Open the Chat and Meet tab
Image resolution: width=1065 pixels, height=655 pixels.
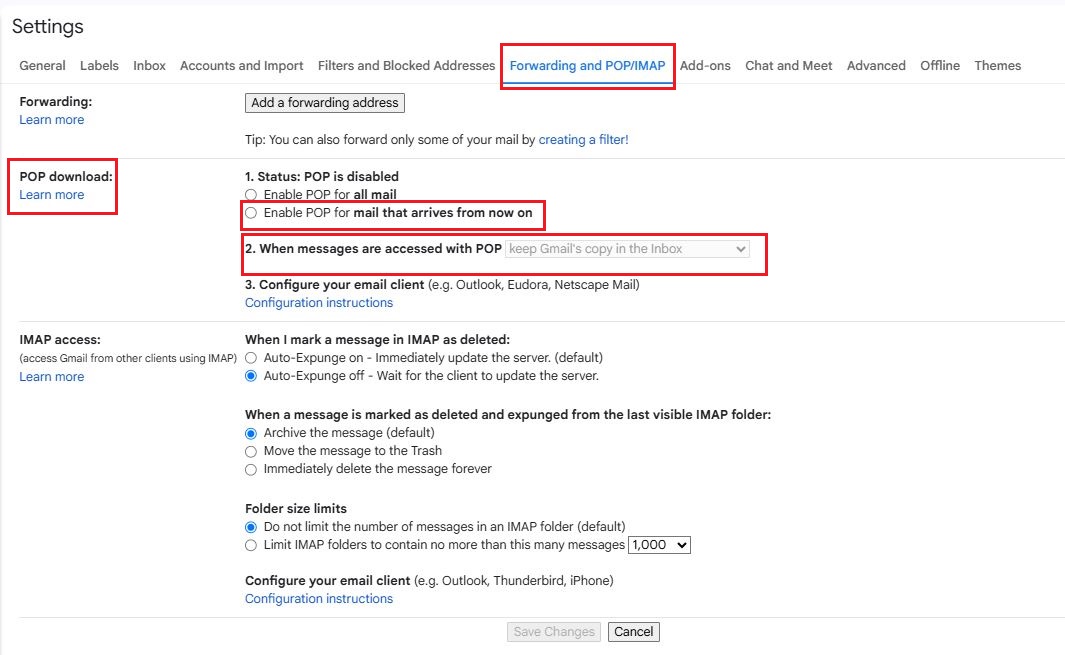point(788,66)
